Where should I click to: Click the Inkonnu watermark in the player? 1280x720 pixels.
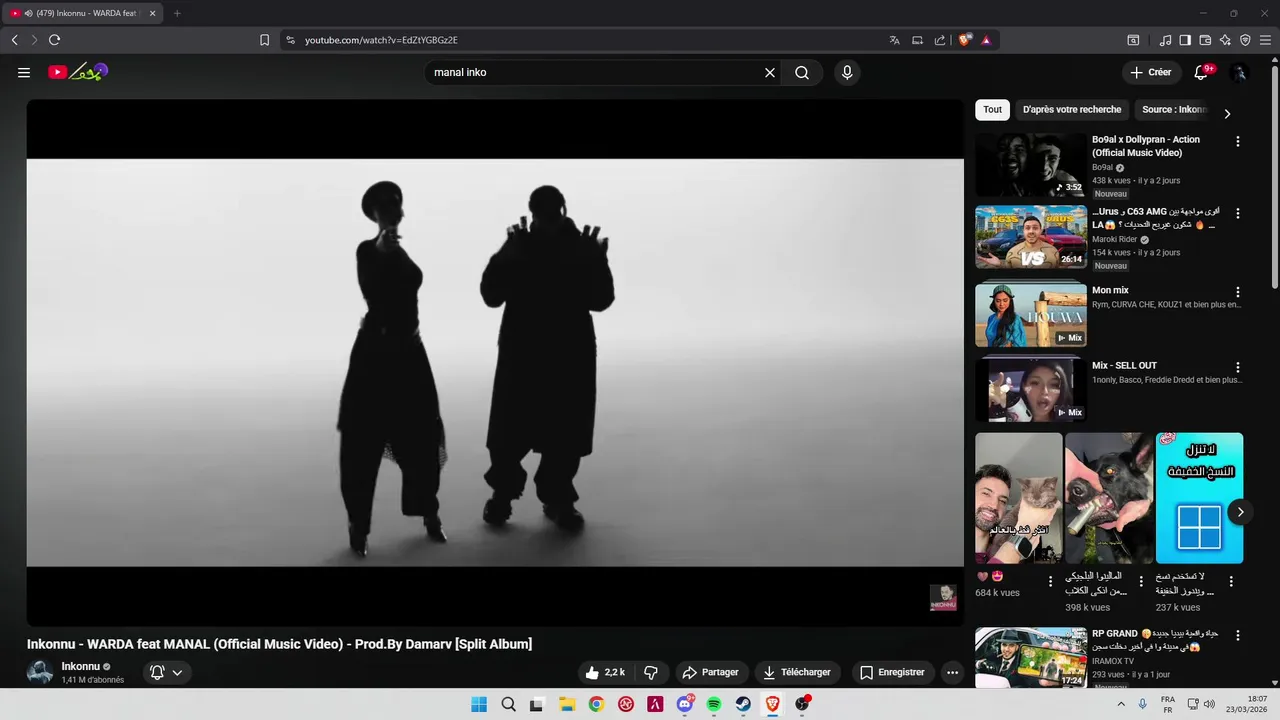[943, 598]
